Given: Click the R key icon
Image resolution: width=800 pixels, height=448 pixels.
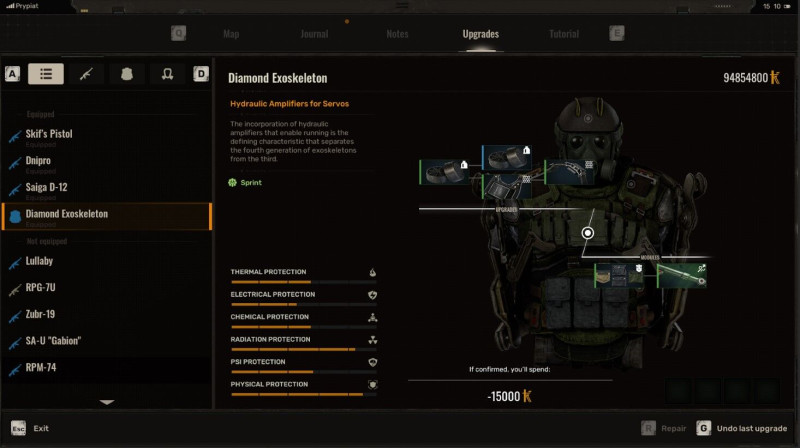Looking at the screenshot, I should click(648, 428).
